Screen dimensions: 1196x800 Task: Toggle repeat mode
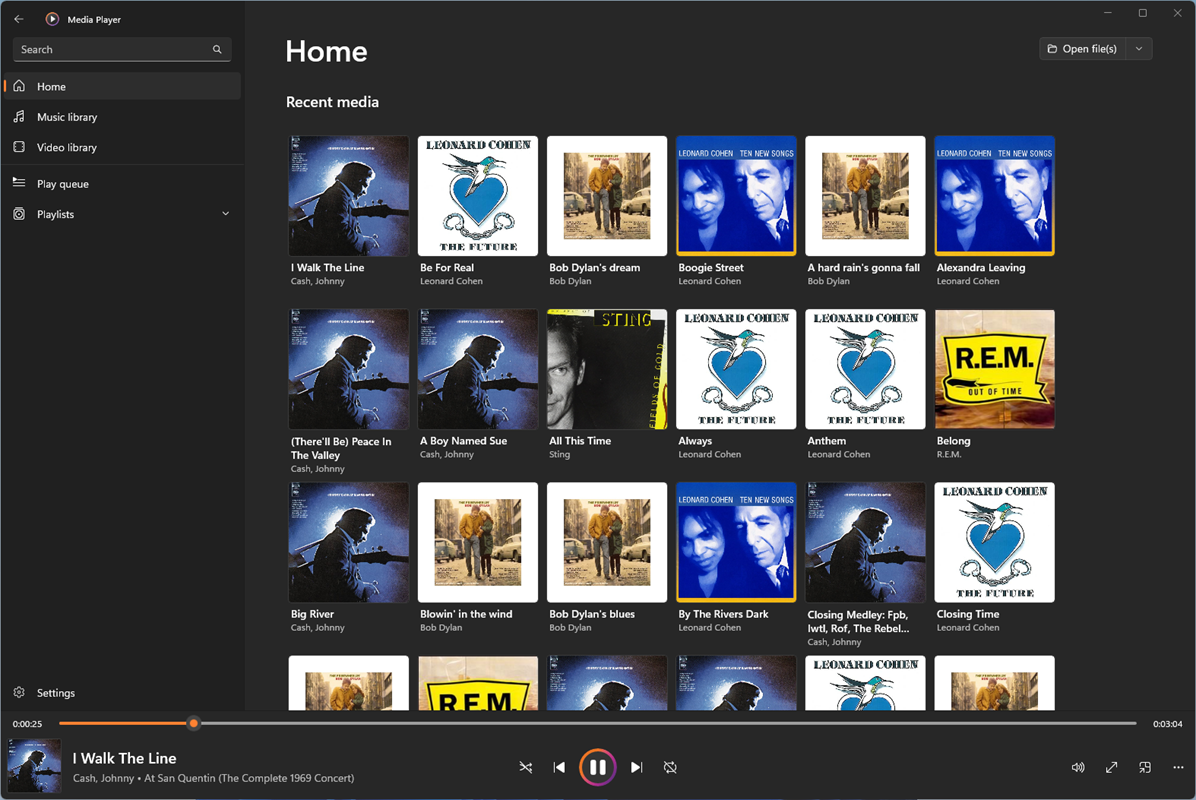click(x=670, y=767)
